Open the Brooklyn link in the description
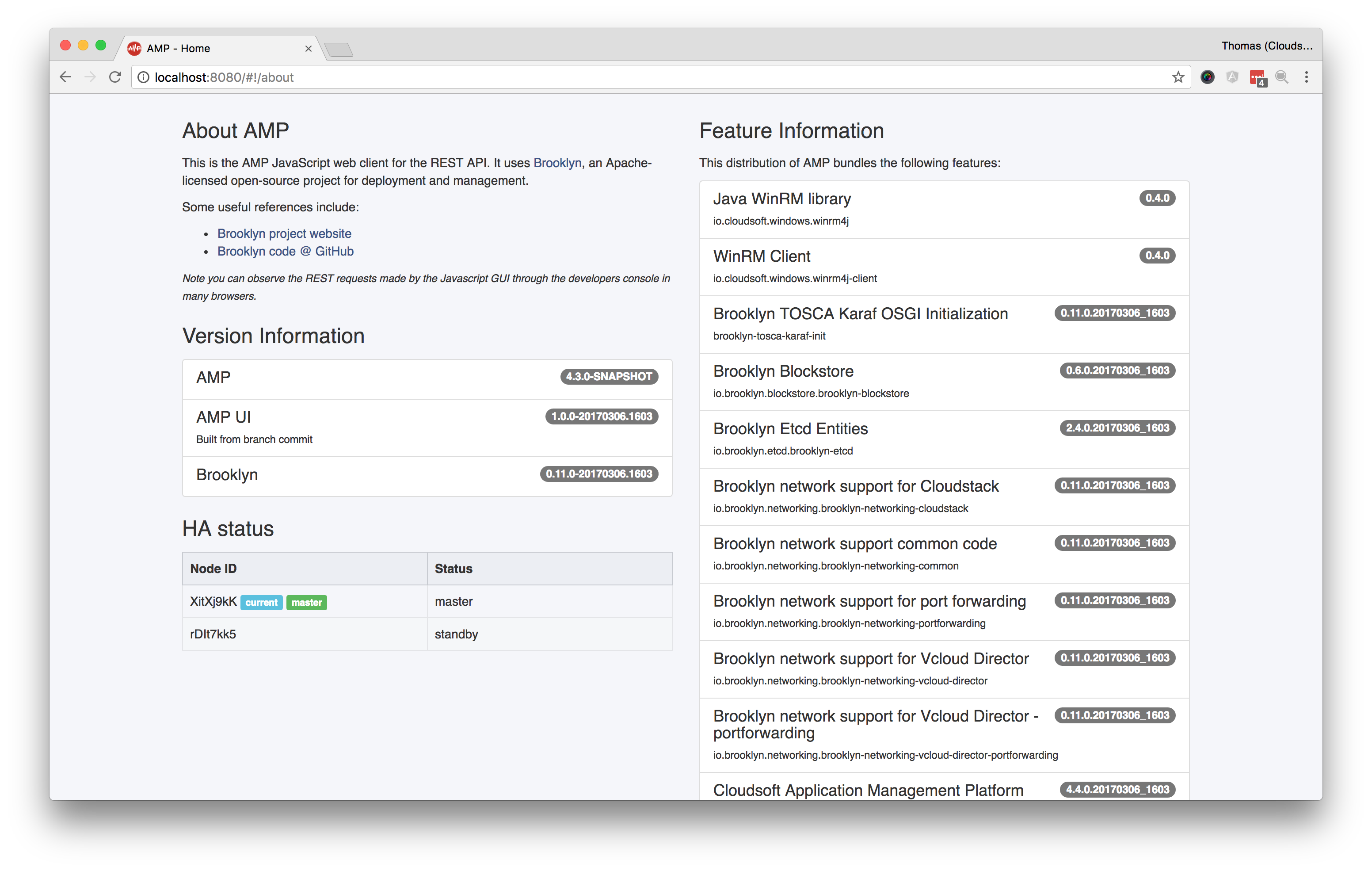 click(557, 163)
